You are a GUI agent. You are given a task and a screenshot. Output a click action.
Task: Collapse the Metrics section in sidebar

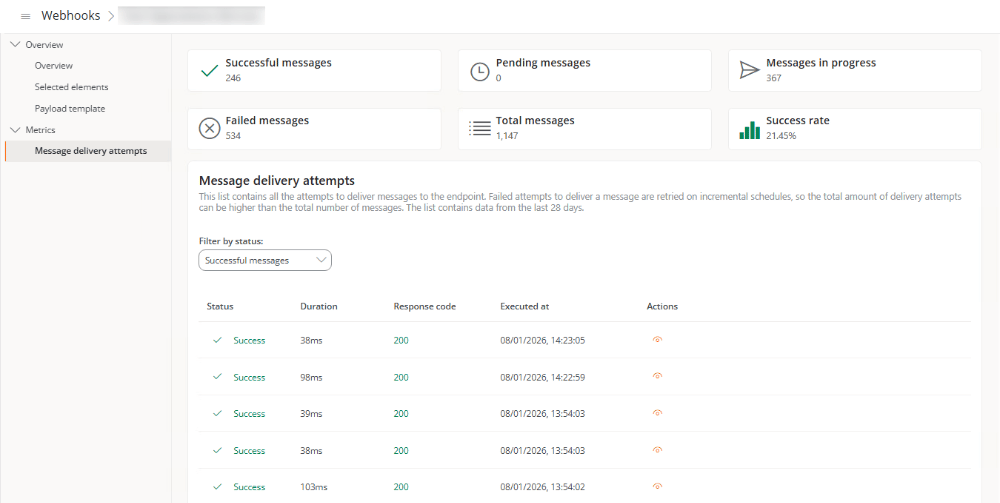pos(16,129)
